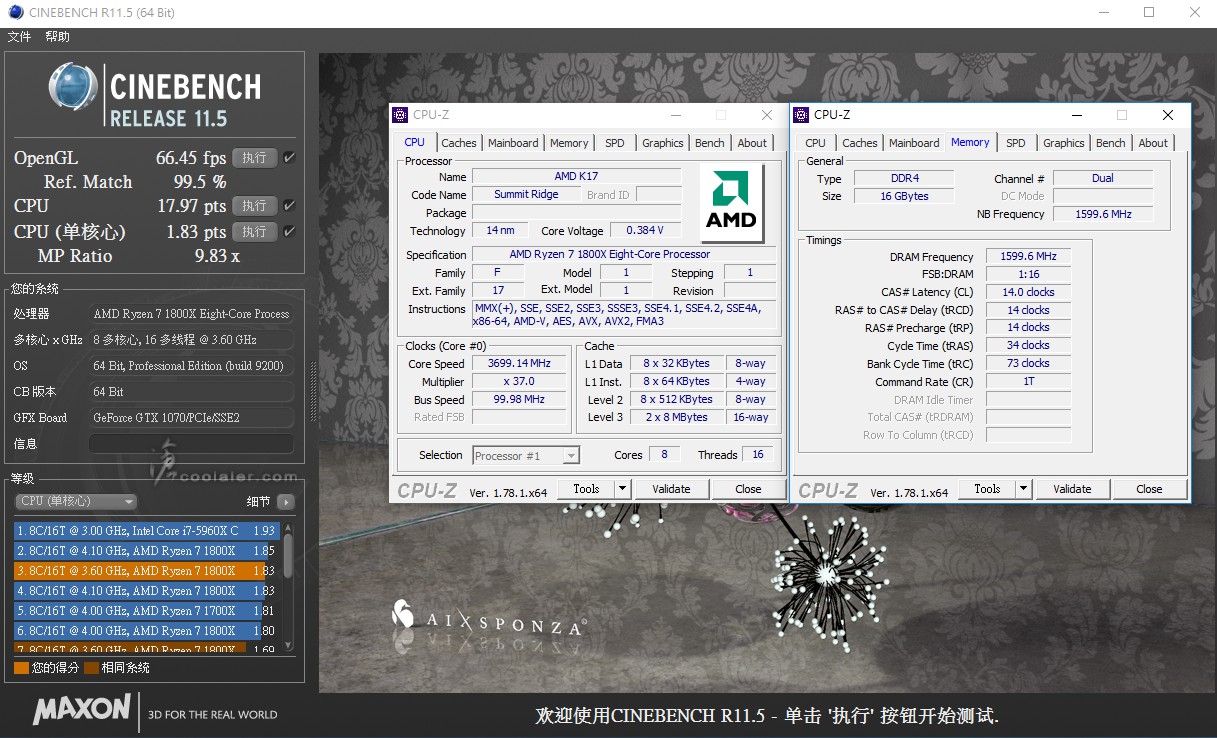Click the Cinebench app icon in title bar
Viewport: 1217px width, 738px height.
[13, 14]
